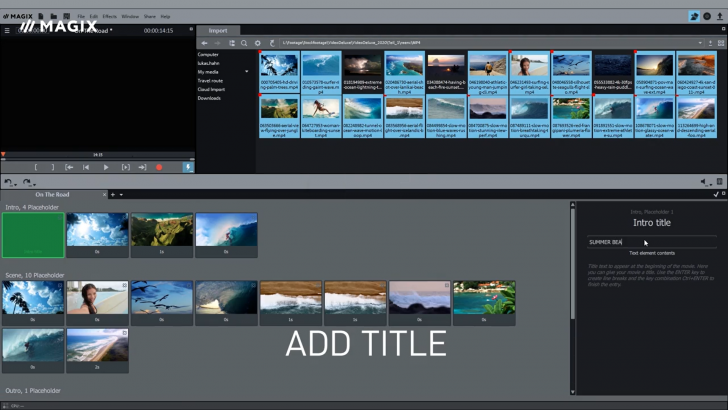Open the folder path dropdown arrow

[700, 43]
